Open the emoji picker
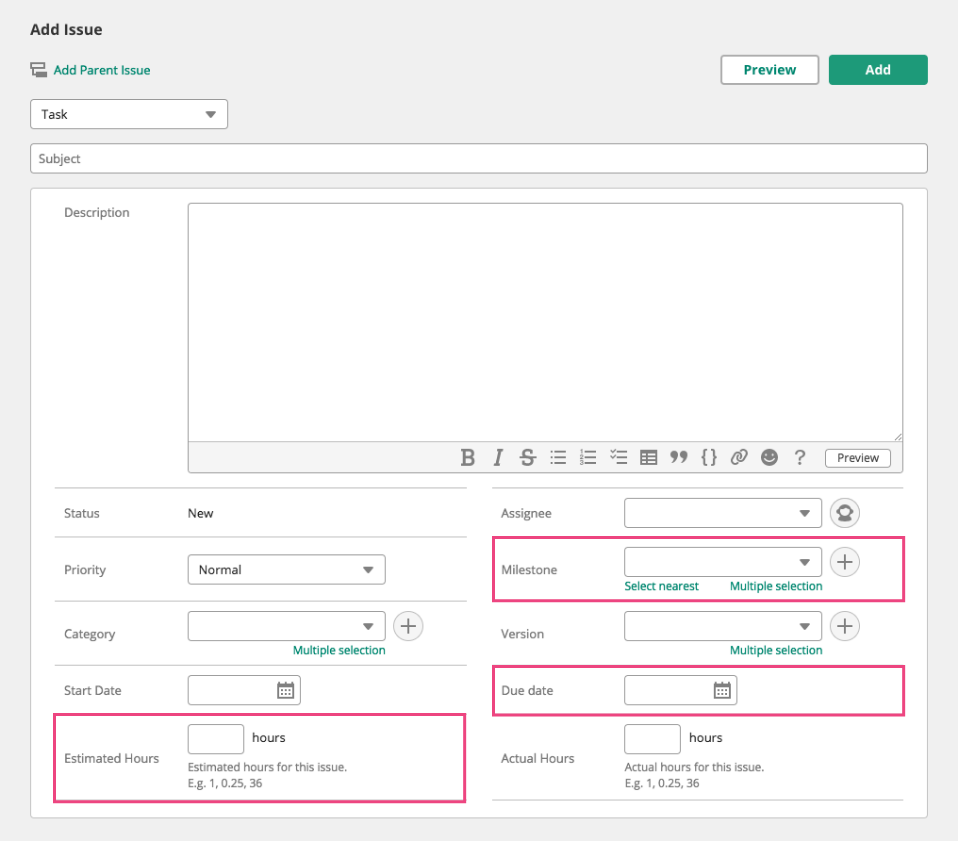959x842 pixels. click(769, 457)
